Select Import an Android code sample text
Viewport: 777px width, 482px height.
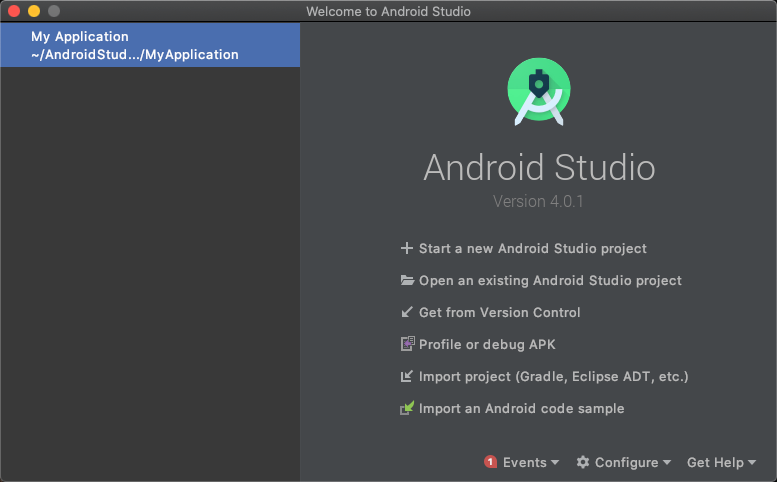(521, 408)
